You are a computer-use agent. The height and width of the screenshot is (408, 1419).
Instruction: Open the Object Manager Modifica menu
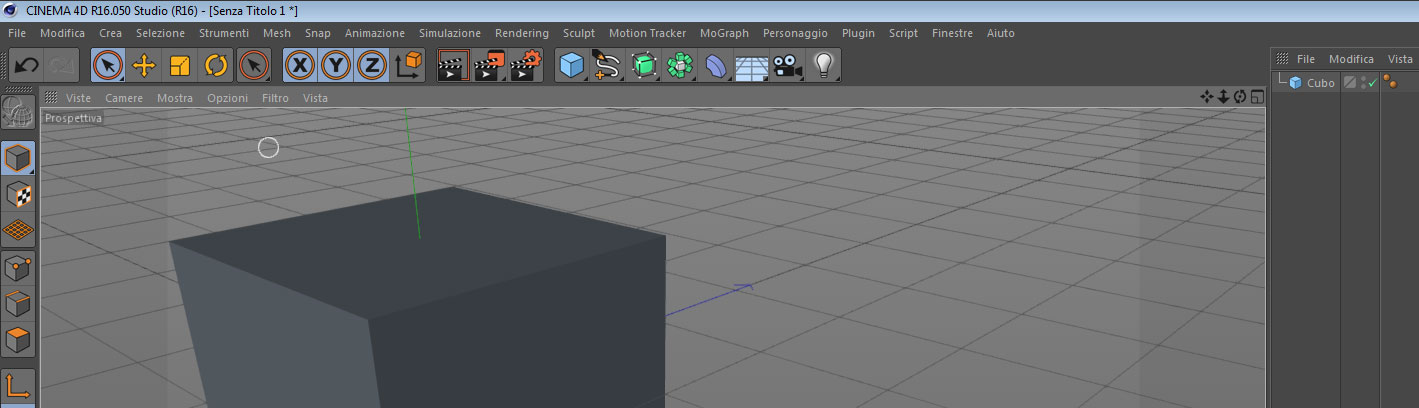point(1351,59)
